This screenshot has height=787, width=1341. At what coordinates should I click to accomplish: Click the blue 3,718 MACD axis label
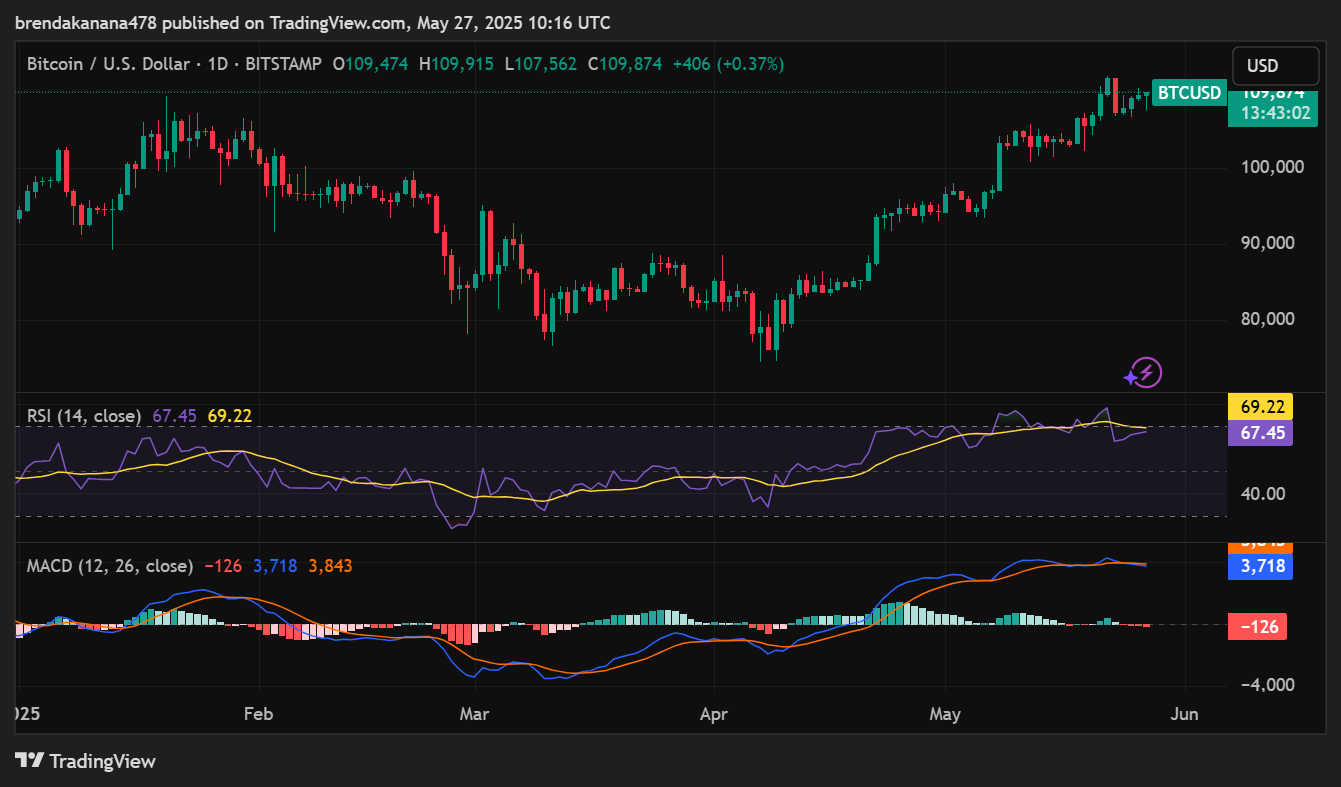[x=1260, y=567]
